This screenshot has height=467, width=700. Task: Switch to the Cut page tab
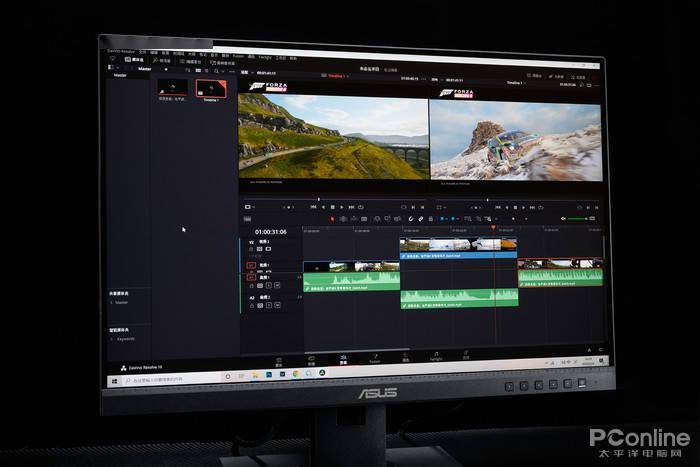[311, 360]
